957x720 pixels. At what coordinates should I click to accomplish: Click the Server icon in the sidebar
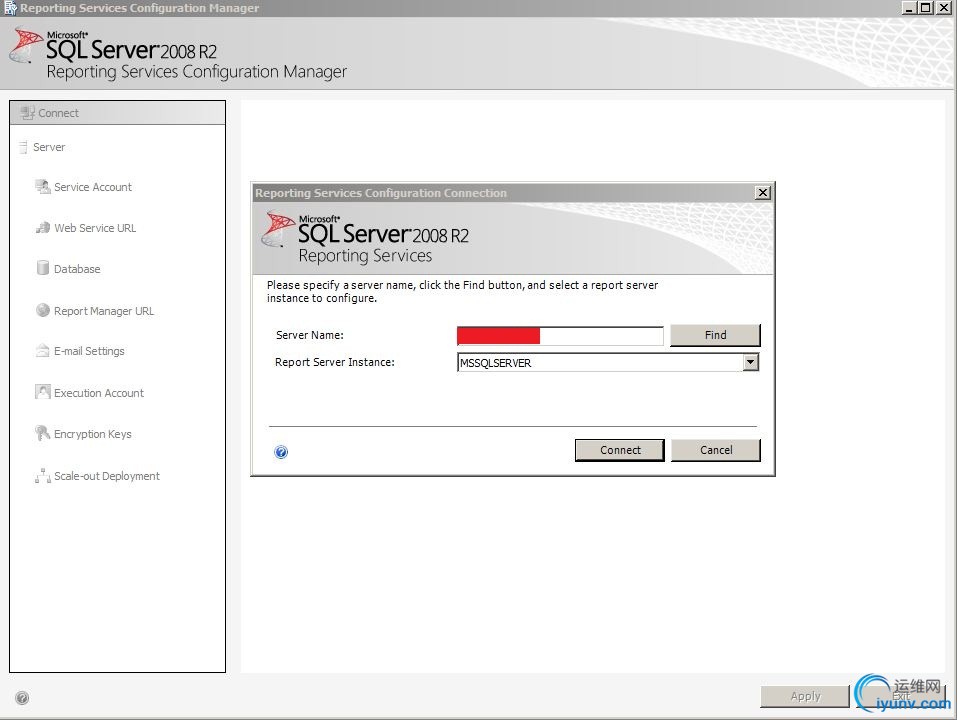point(23,147)
